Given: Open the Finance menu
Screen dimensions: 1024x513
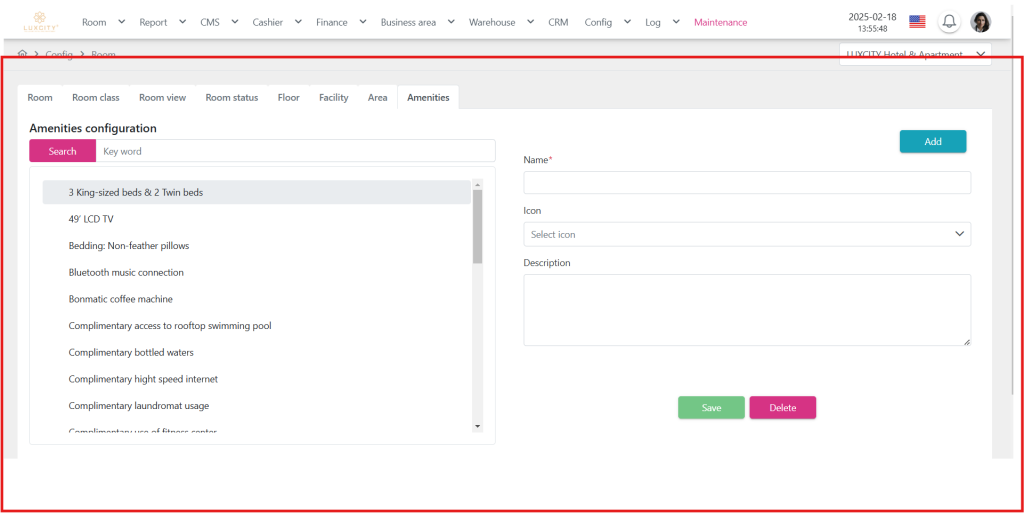Looking at the screenshot, I should click(x=341, y=22).
